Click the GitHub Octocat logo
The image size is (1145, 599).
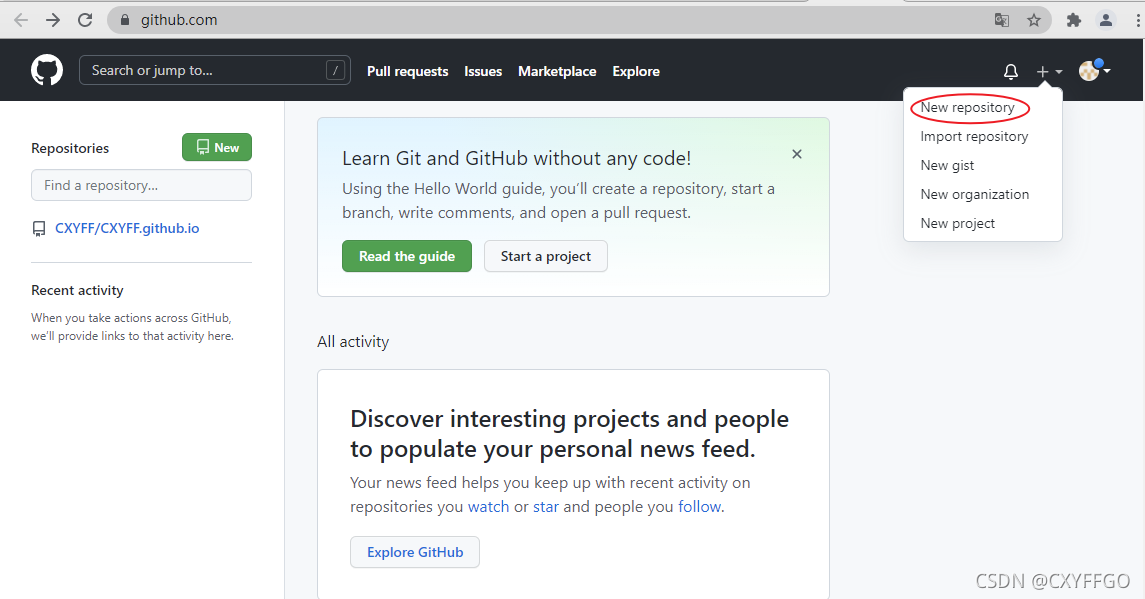point(47,71)
